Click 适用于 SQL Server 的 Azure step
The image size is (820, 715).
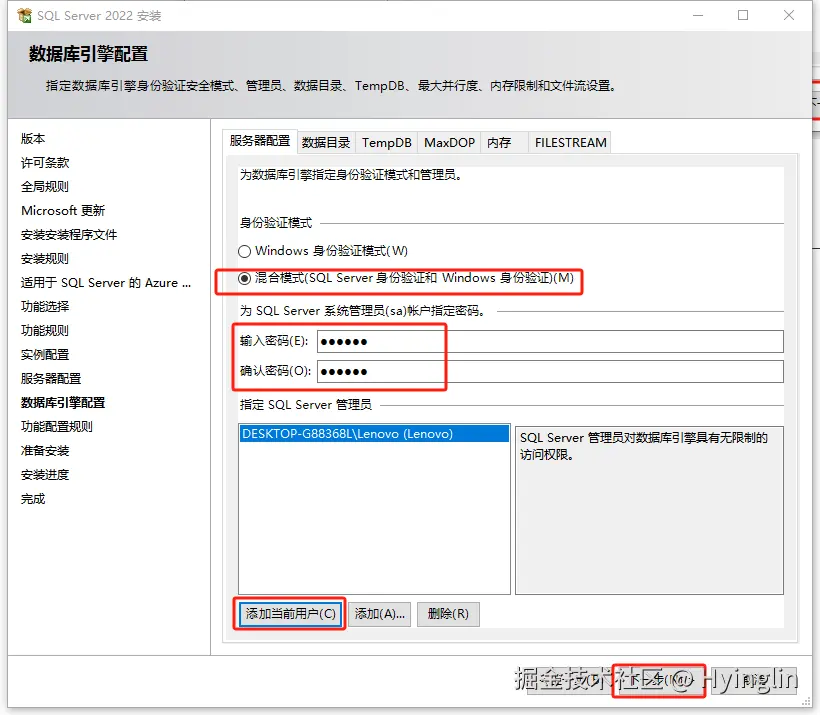click(106, 283)
